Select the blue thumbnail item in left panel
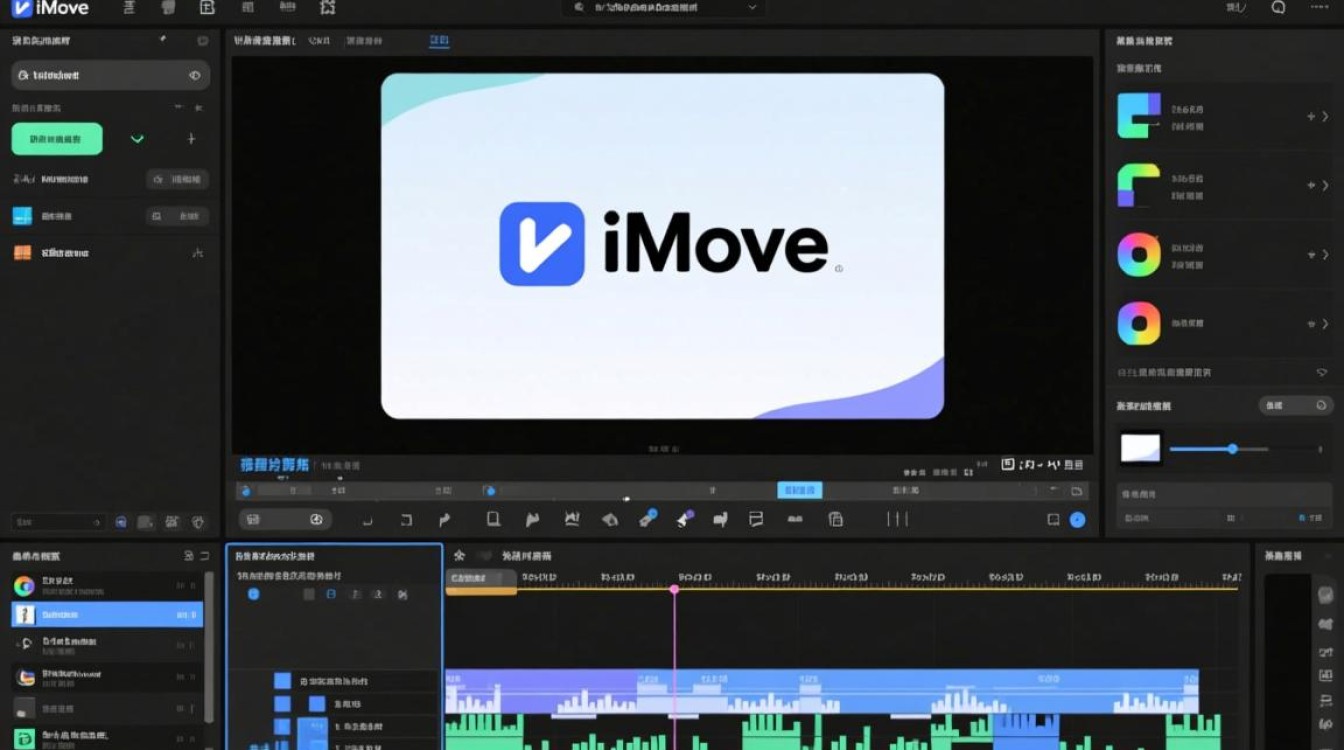 22,216
